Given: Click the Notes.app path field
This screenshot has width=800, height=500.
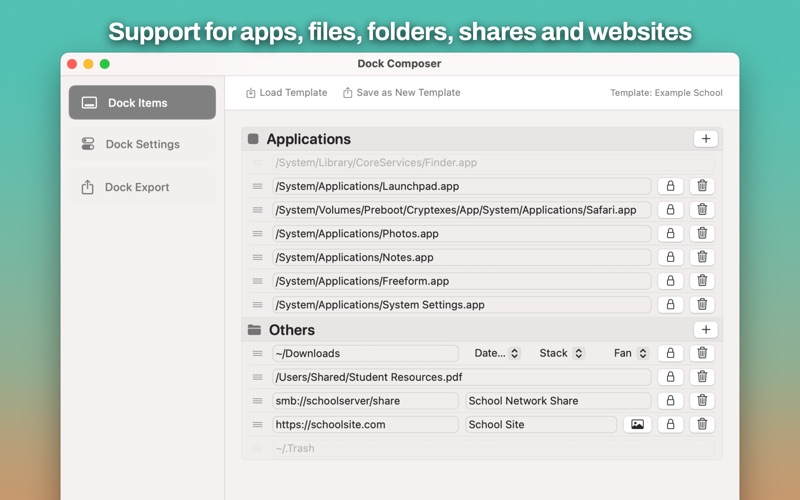Looking at the screenshot, I should (462, 257).
